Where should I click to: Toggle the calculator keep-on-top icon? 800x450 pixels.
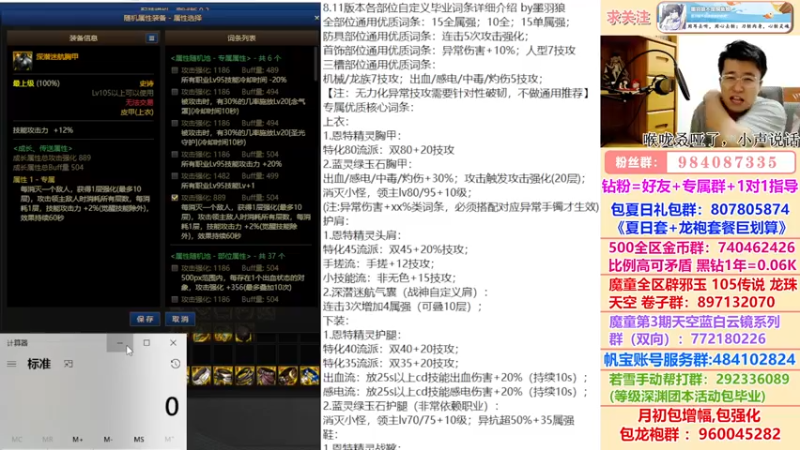pyautogui.click(x=68, y=364)
